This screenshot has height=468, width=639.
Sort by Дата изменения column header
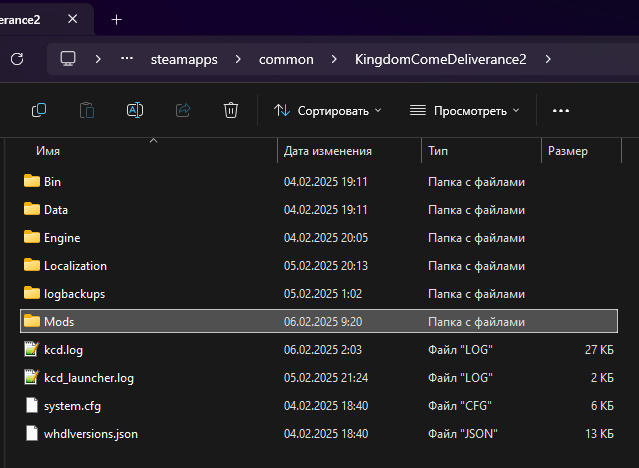click(328, 151)
